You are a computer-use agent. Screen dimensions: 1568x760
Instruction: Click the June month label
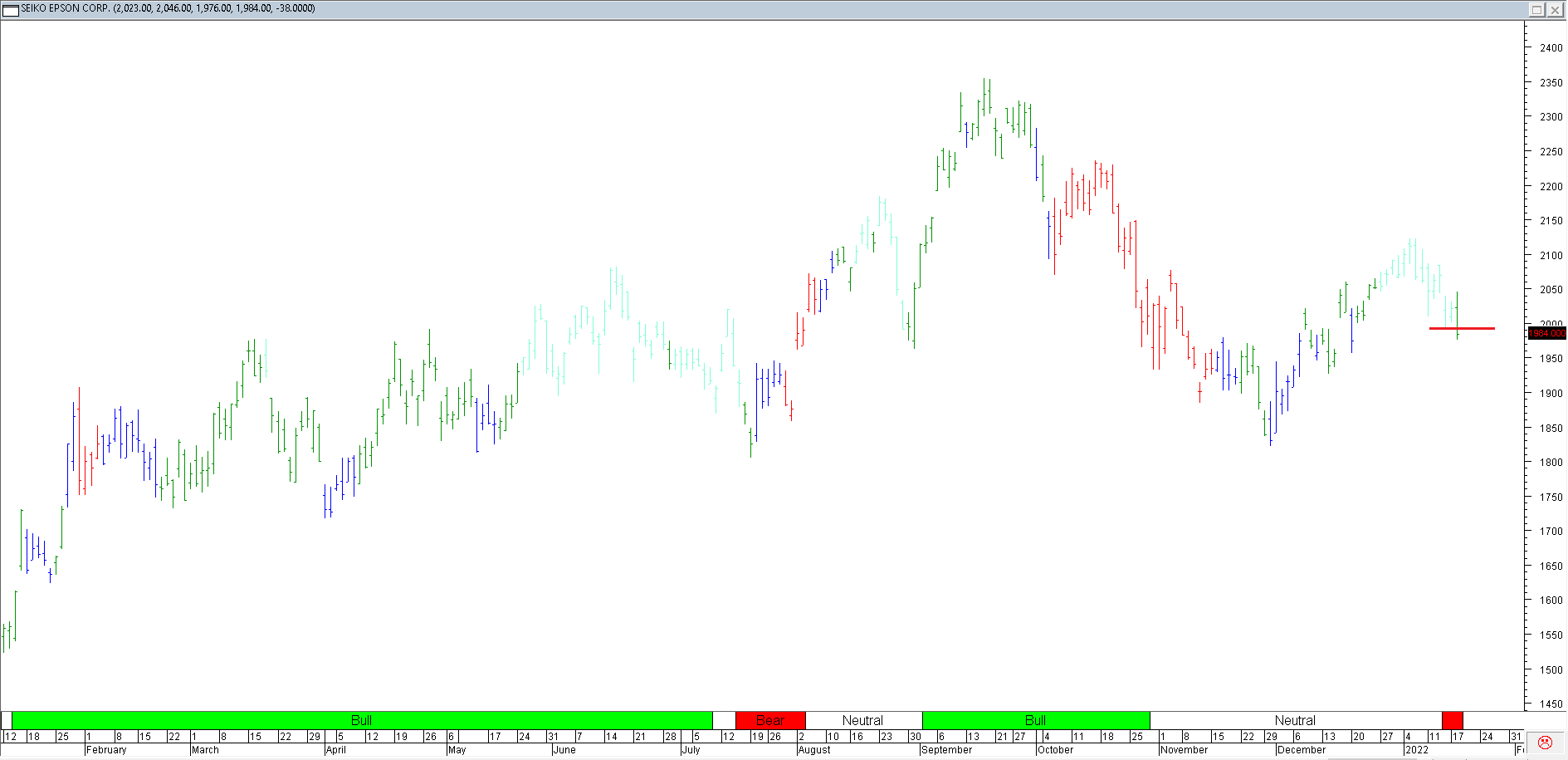pyautogui.click(x=564, y=750)
